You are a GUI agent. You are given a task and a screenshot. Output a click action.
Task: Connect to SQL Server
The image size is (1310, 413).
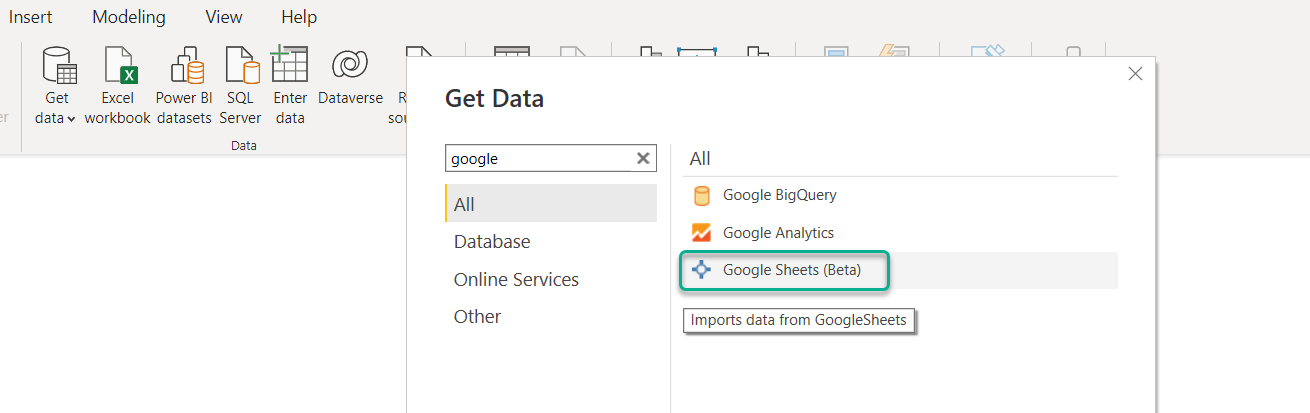point(240,85)
